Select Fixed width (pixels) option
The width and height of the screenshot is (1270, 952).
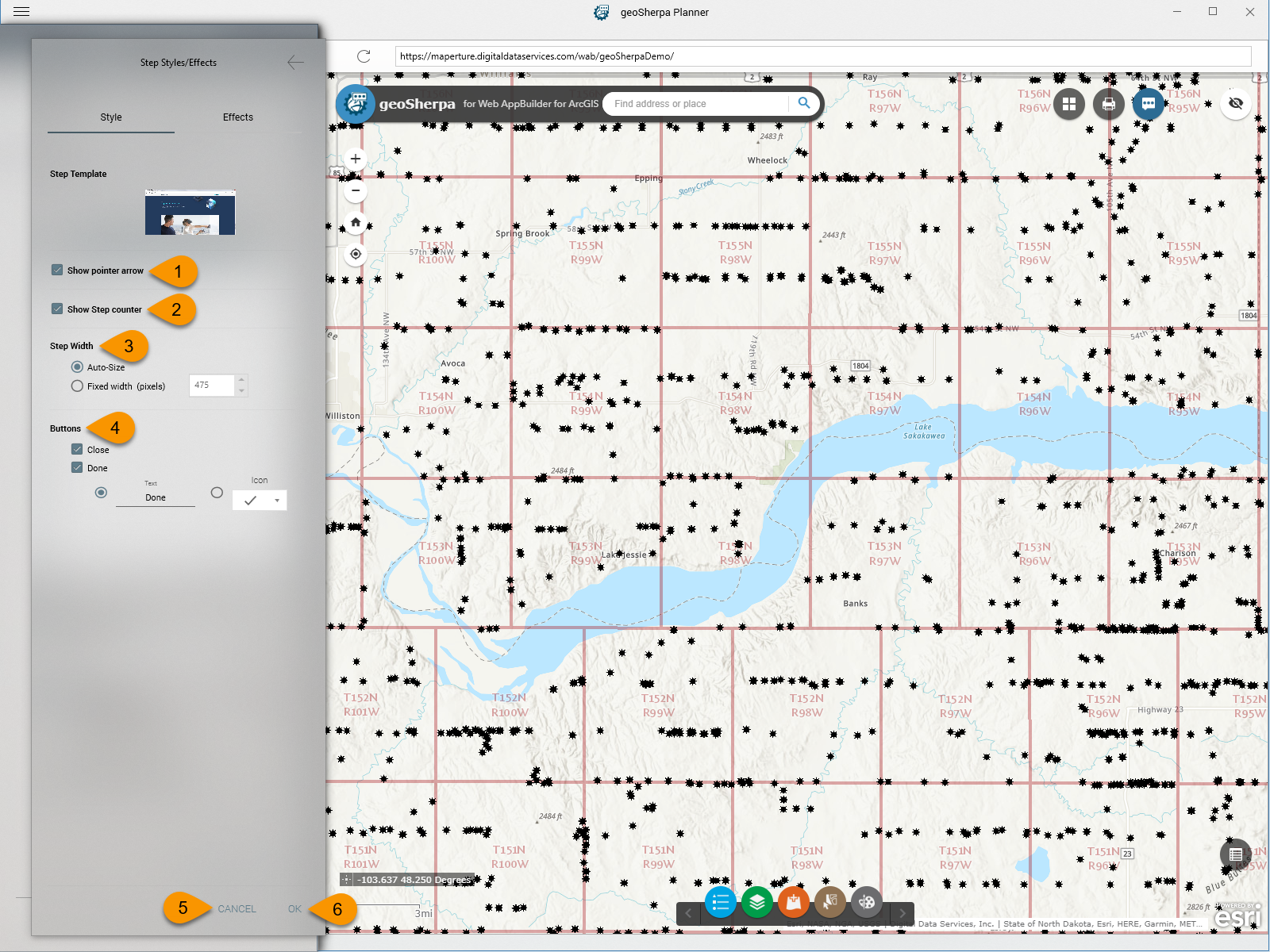tap(77, 386)
